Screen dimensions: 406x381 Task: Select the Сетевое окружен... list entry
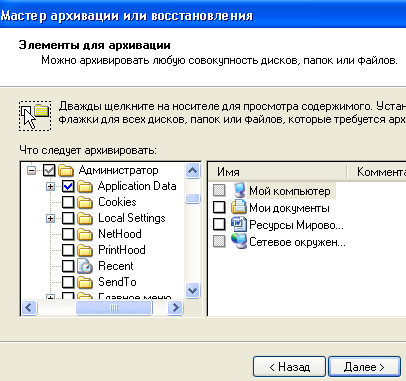click(297, 242)
